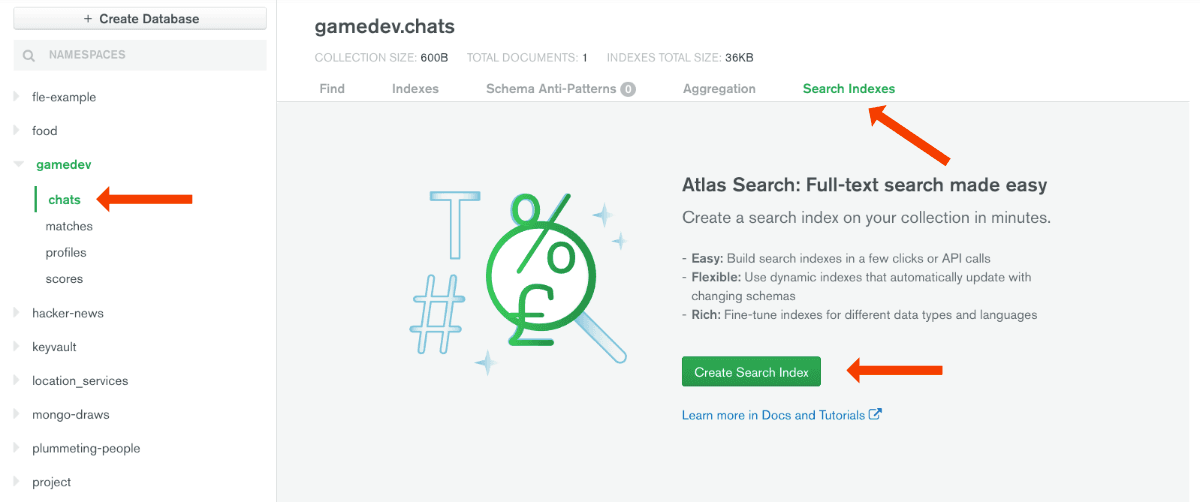Click the search magnifier icon in Namespaces
The image size is (1200, 502).
click(29, 56)
